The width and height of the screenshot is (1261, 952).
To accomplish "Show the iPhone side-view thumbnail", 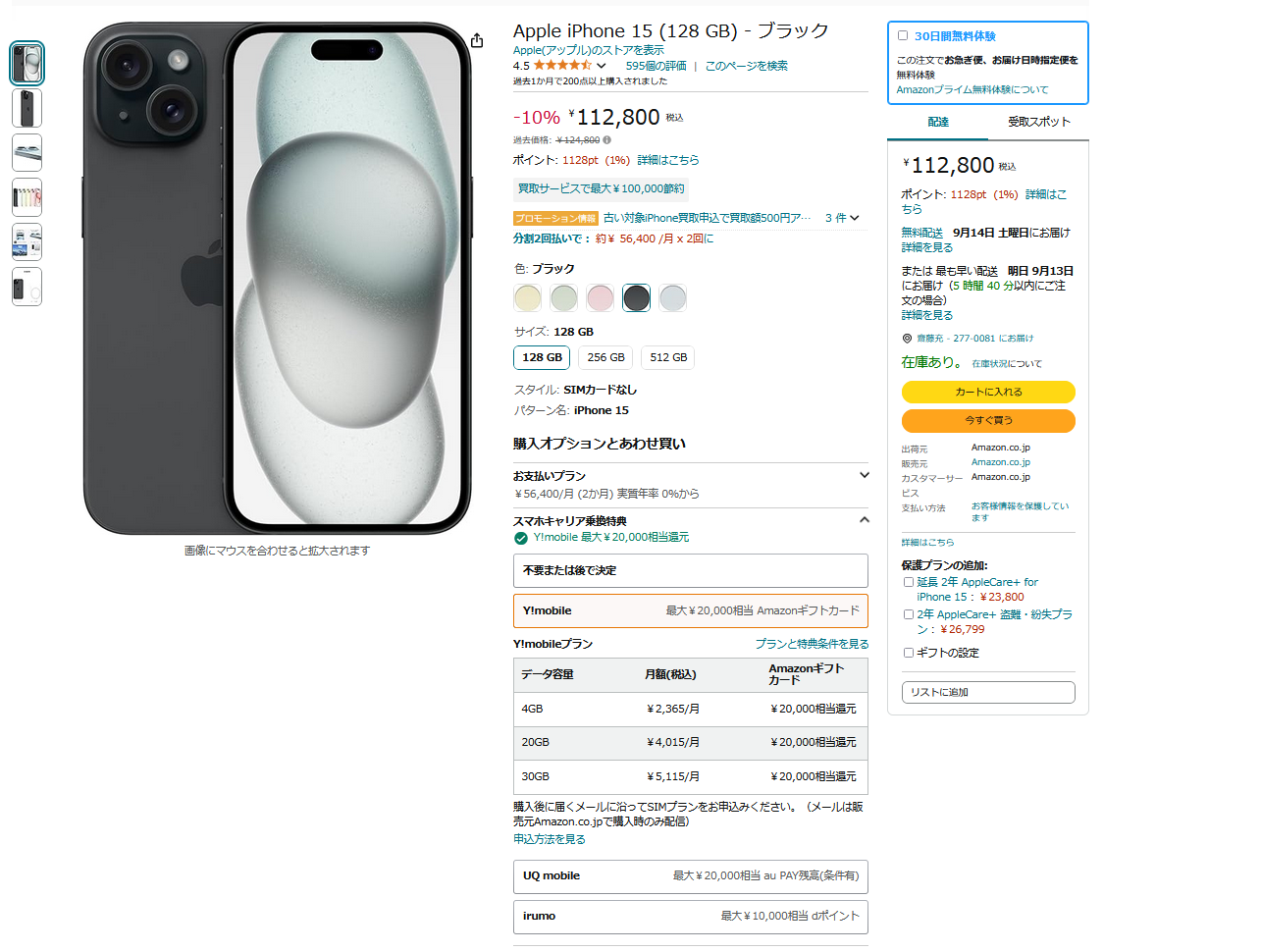I will point(26,153).
